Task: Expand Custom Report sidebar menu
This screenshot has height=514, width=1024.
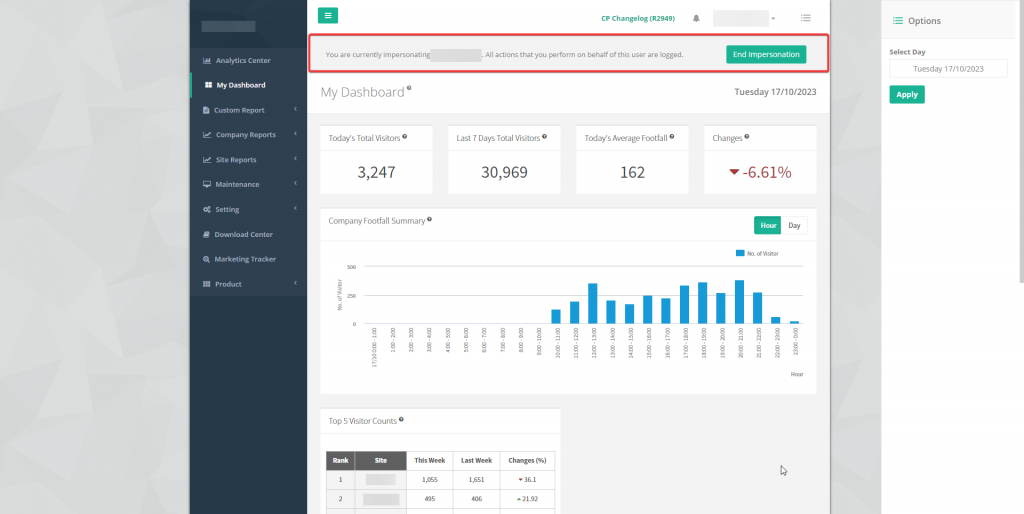Action: coord(239,110)
